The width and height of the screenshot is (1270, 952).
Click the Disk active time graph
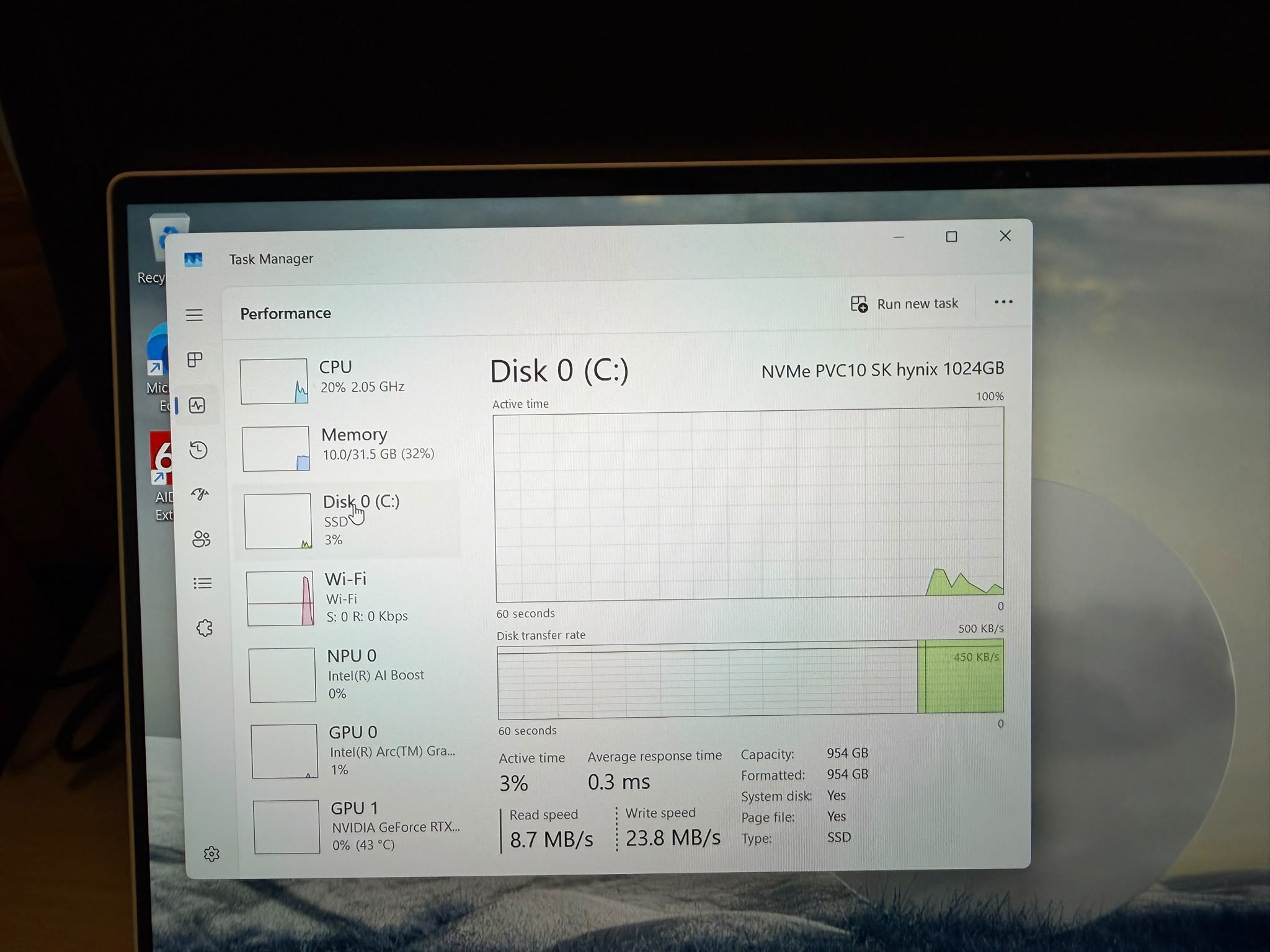point(749,505)
